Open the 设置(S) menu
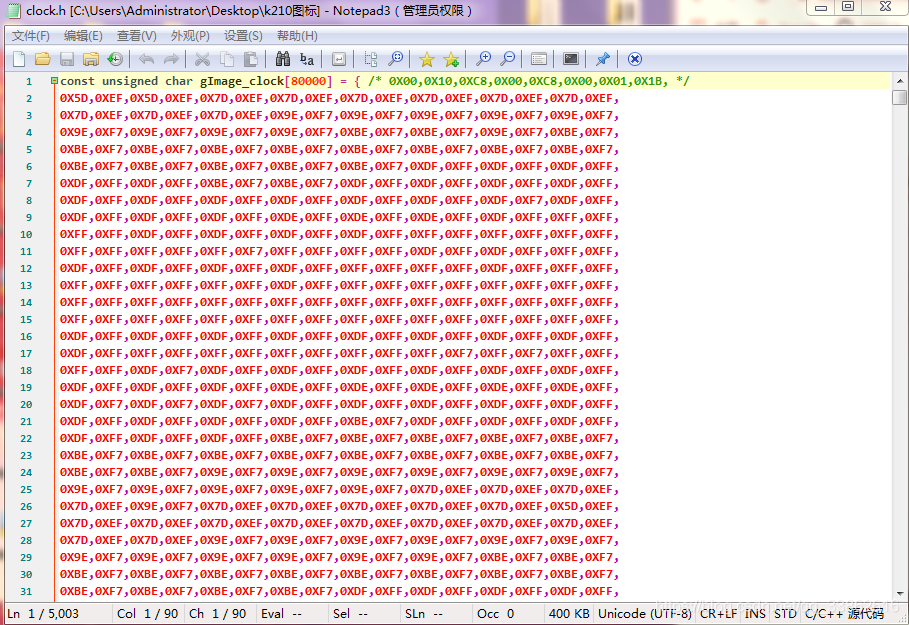This screenshot has width=909, height=625. point(243,36)
